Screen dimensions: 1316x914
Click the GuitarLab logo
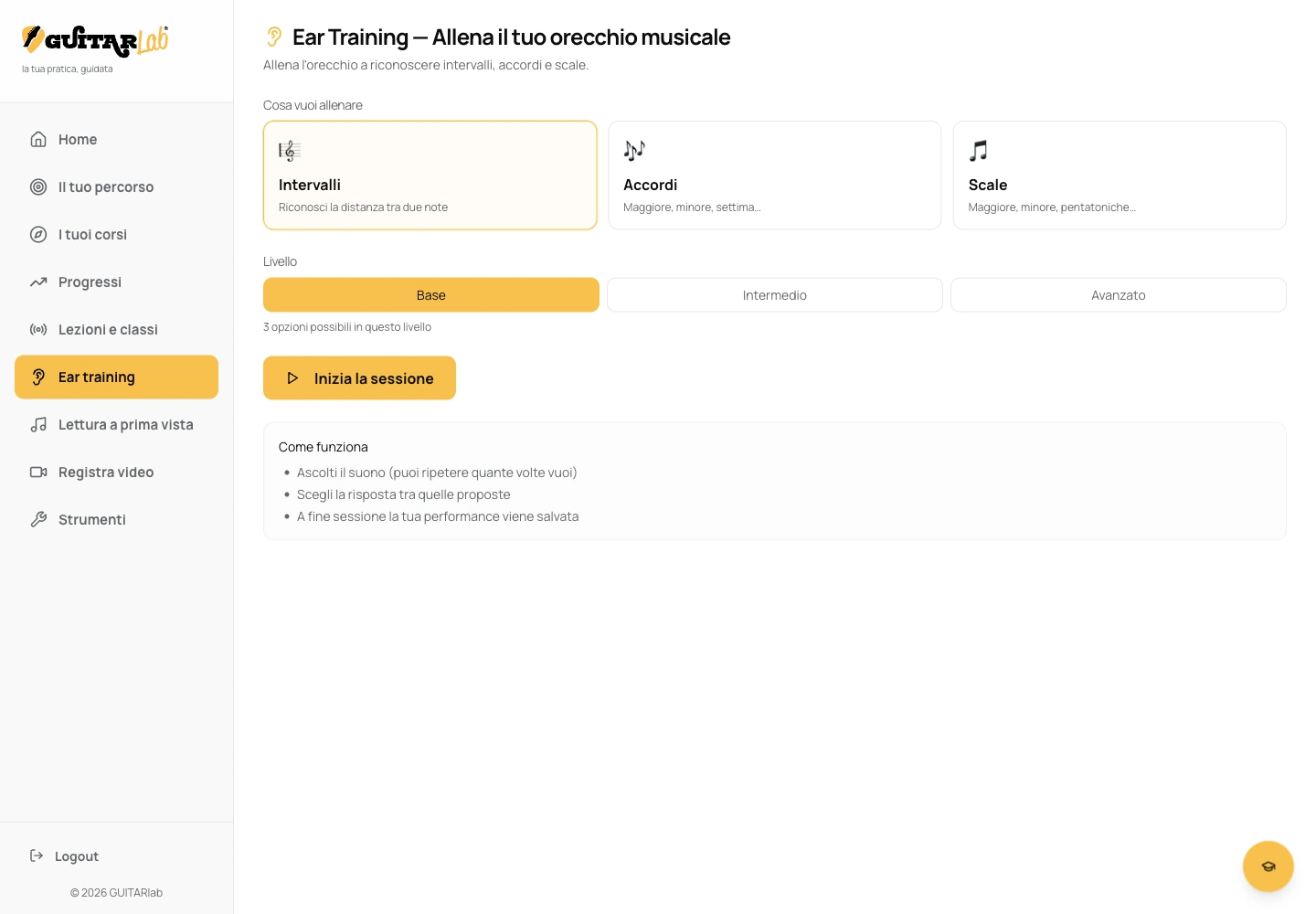[x=95, y=40]
